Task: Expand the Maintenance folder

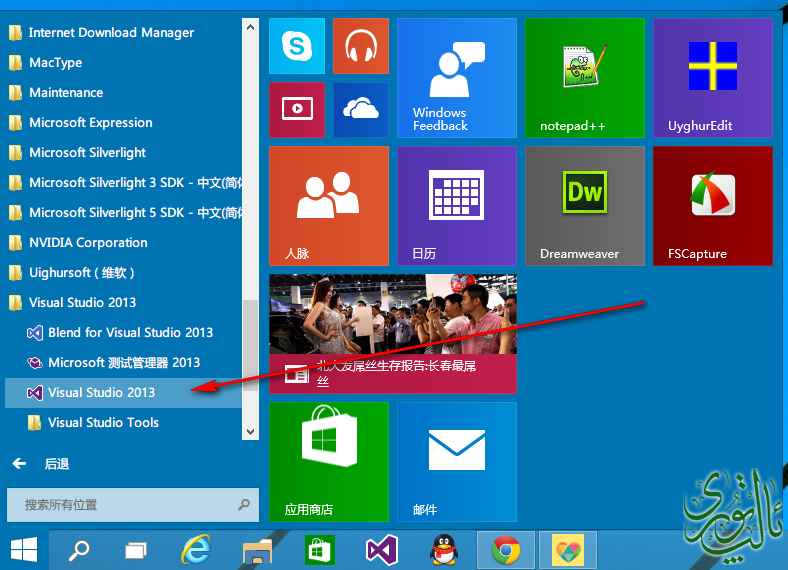Action: tap(123, 92)
